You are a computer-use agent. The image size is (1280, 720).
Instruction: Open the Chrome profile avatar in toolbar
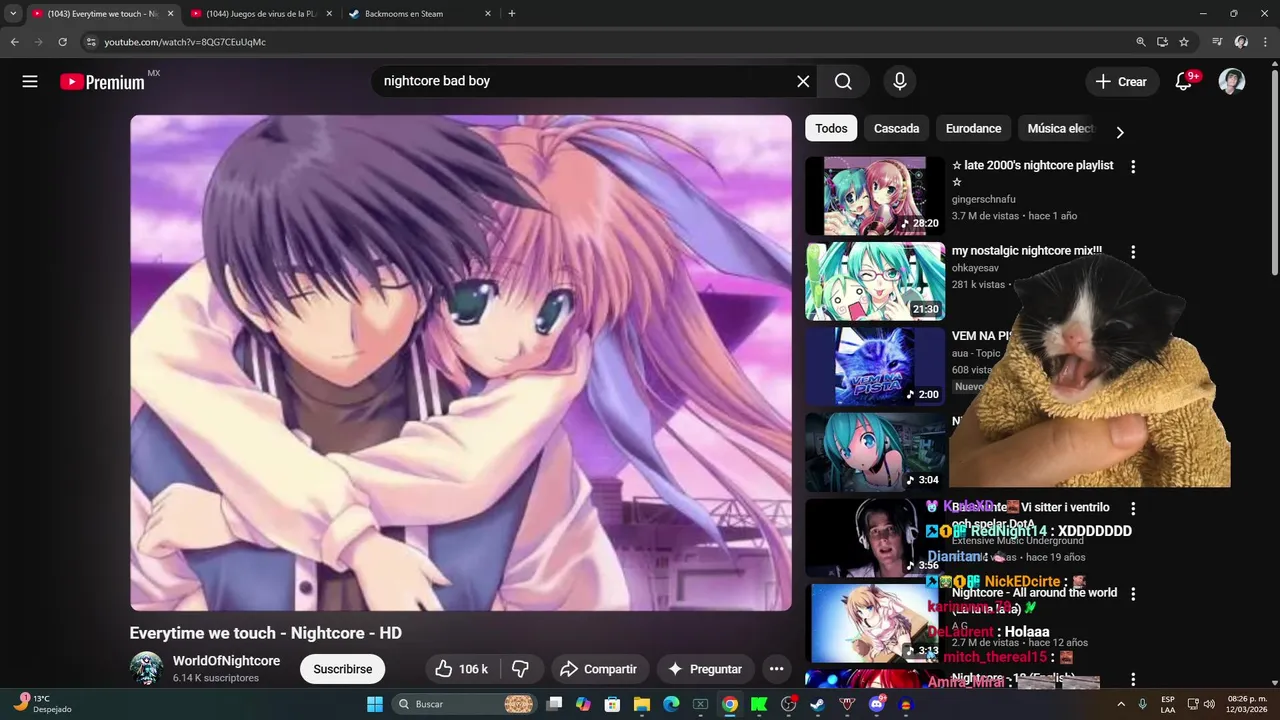[1241, 42]
